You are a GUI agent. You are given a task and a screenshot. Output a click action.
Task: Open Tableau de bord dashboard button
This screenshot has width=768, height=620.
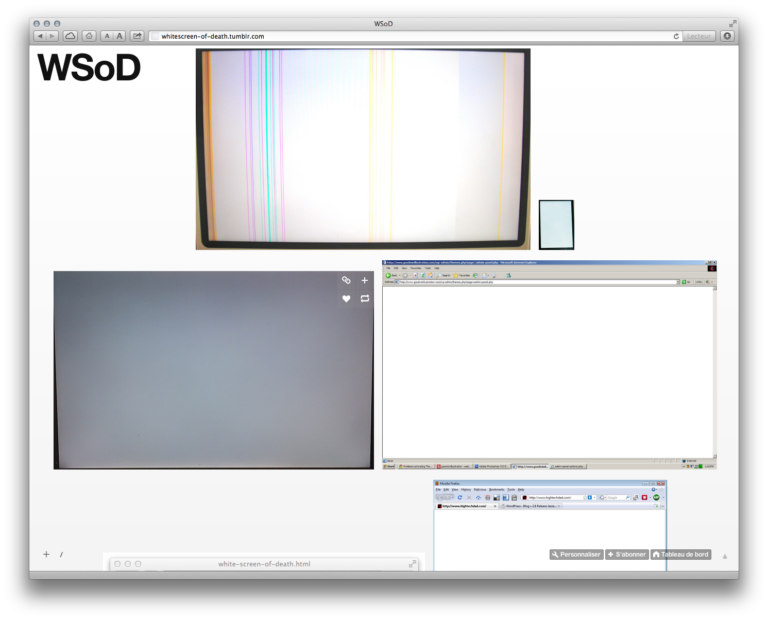(681, 554)
